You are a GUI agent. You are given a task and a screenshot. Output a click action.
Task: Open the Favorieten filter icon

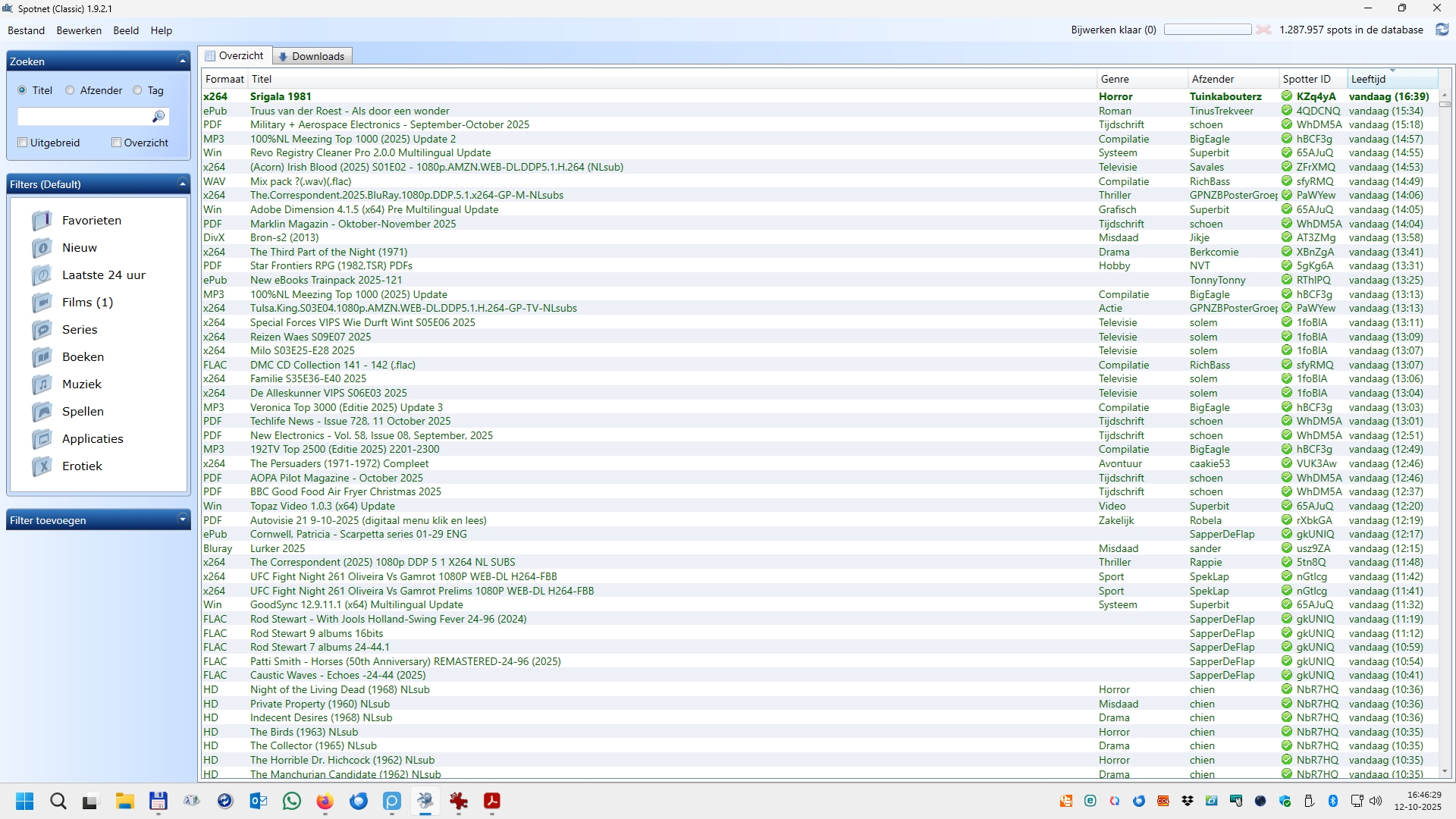42,221
